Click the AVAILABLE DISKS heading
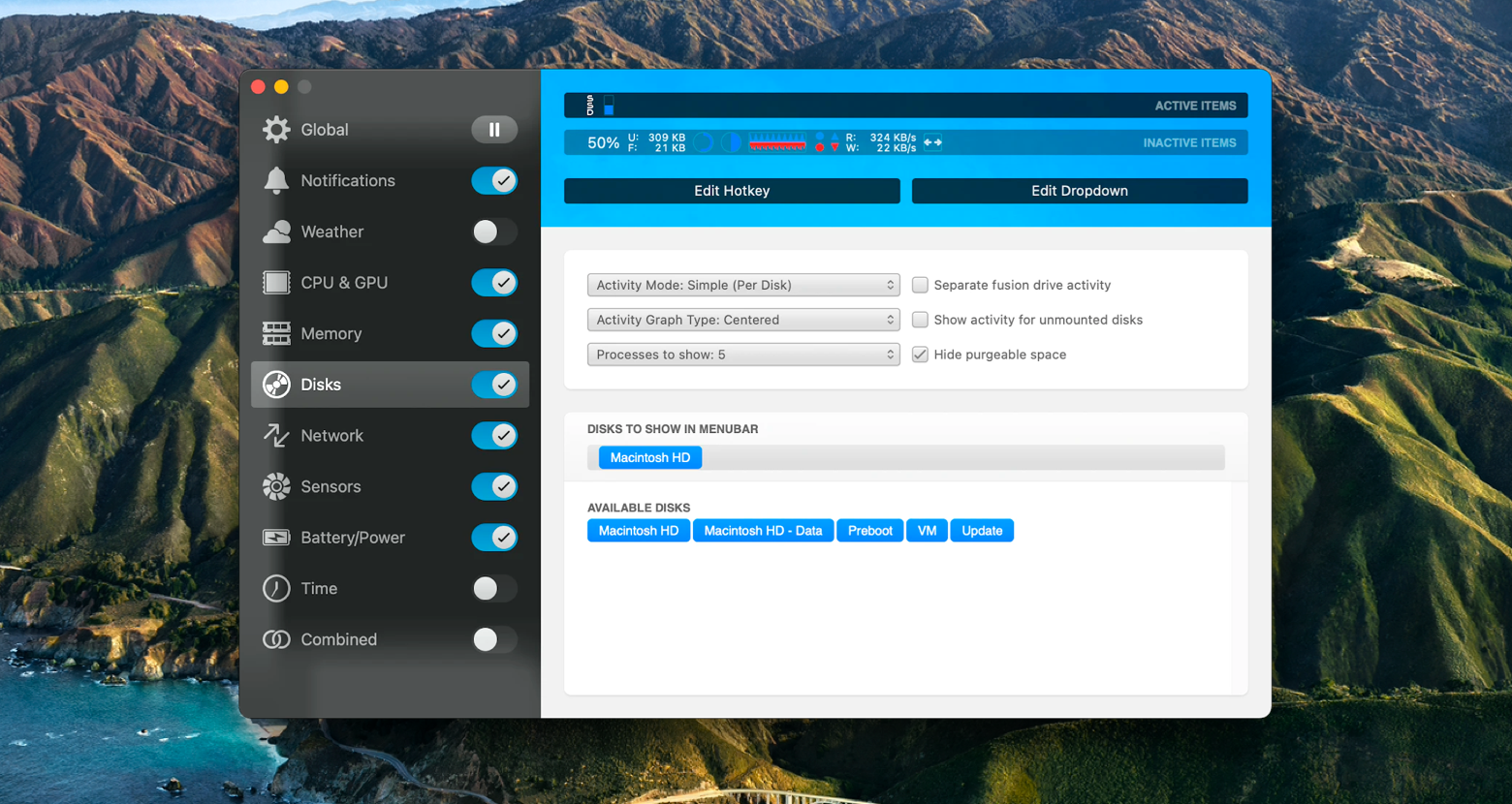 click(639, 508)
